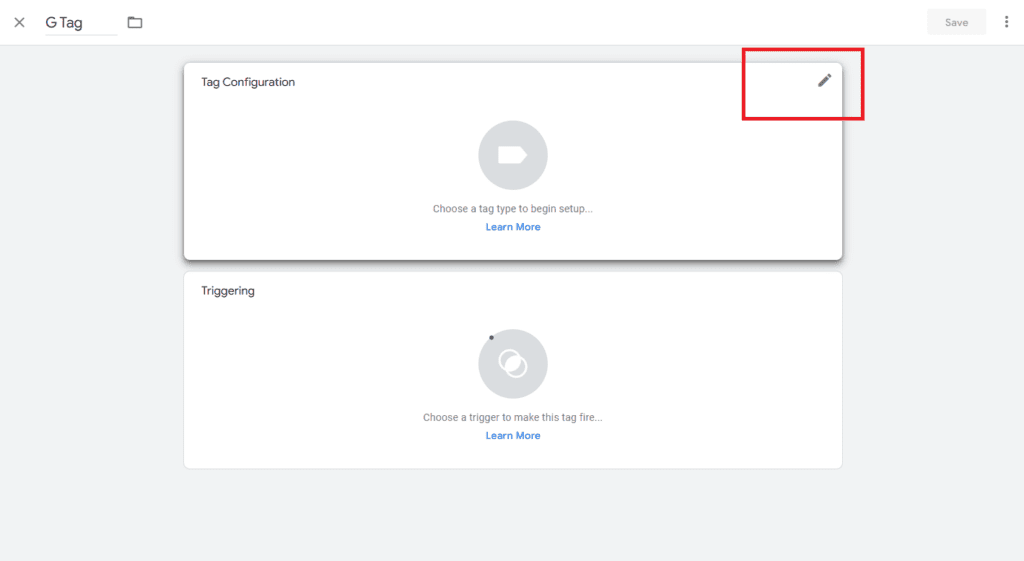The image size is (1024, 561).
Task: Click the Tag Configuration heading
Action: tap(248, 82)
